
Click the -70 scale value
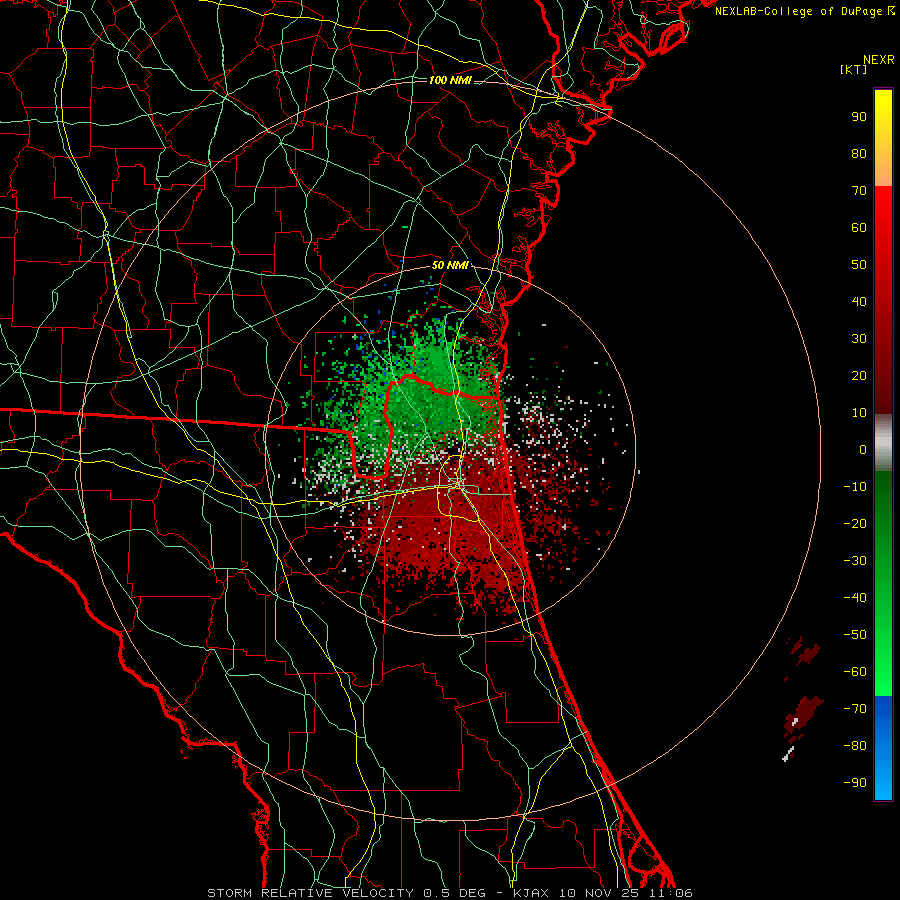(x=855, y=709)
